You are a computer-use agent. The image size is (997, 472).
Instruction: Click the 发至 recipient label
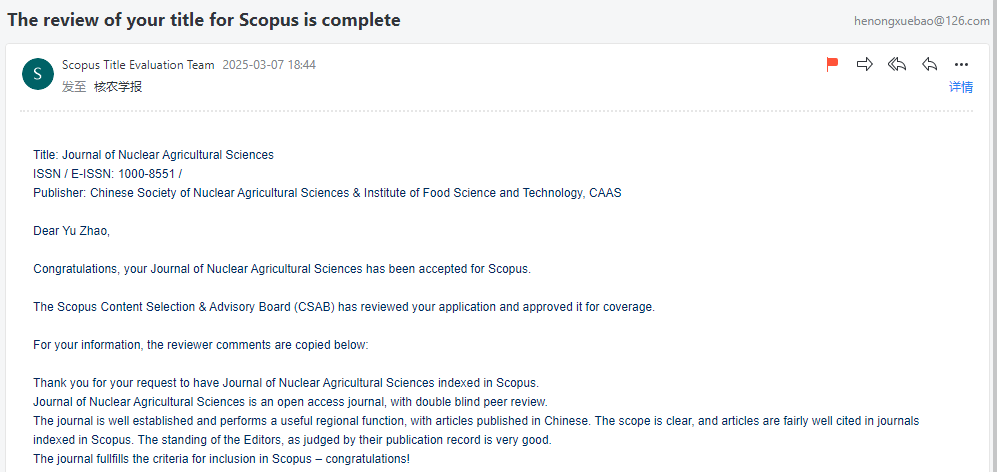[x=74, y=87]
